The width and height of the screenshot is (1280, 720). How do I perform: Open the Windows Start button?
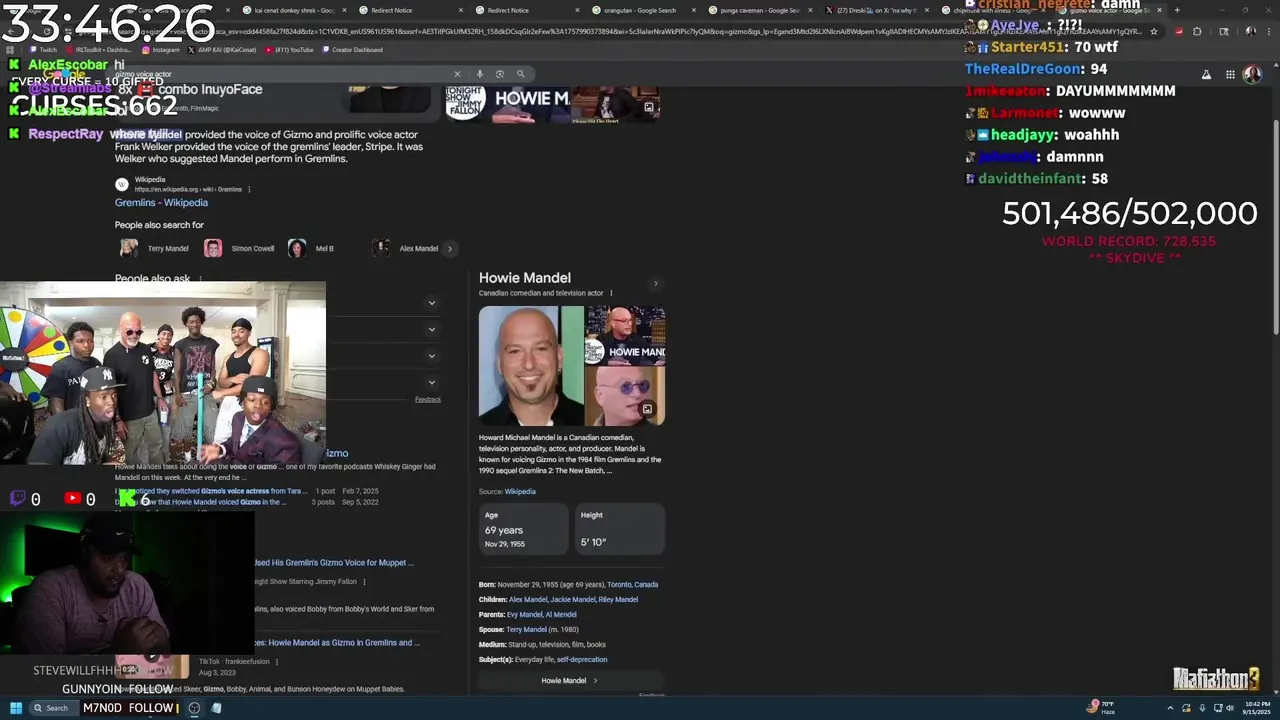16,708
